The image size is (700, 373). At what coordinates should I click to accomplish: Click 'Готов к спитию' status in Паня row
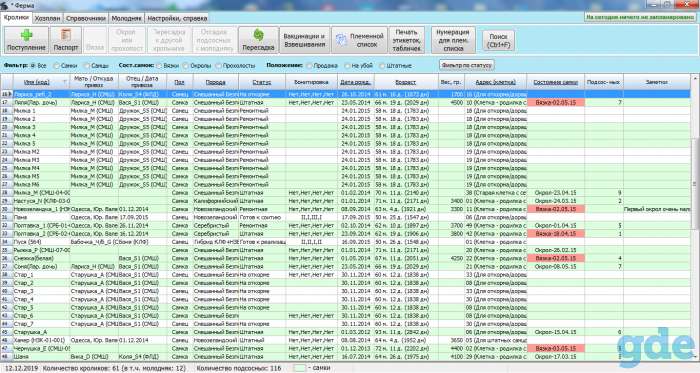coord(262,217)
